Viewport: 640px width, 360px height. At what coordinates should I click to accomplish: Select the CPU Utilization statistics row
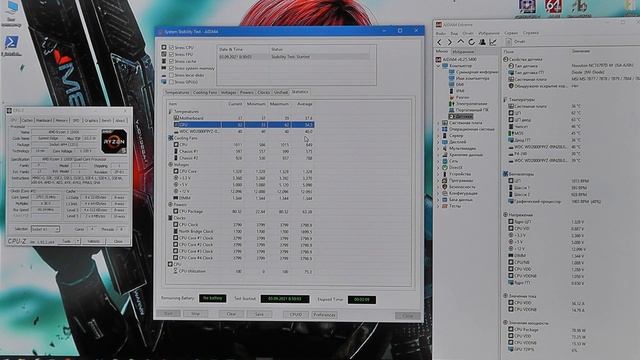tap(244, 271)
